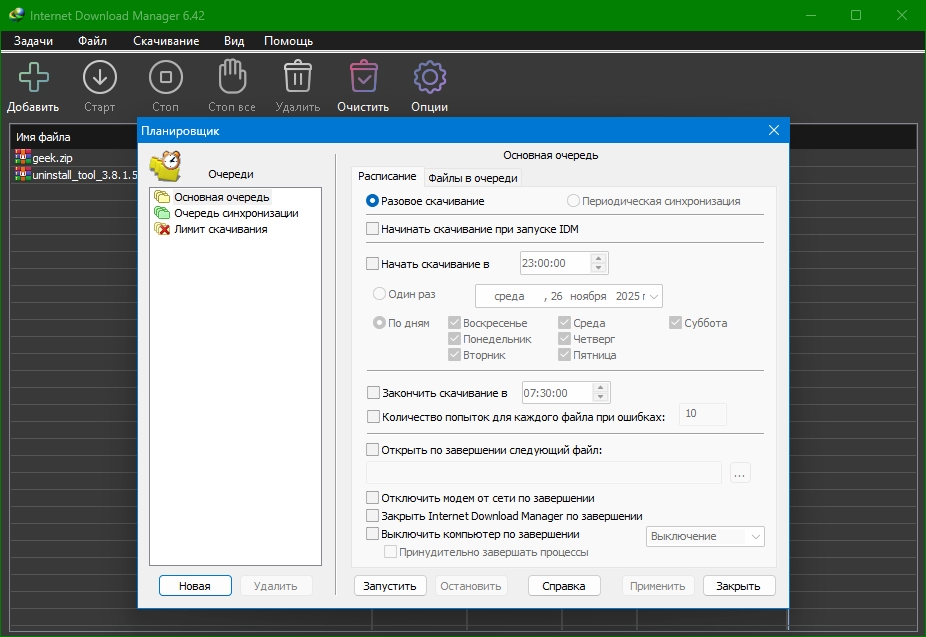Select Очередь синхронизации in queue list
This screenshot has width=926, height=637.
coord(236,213)
